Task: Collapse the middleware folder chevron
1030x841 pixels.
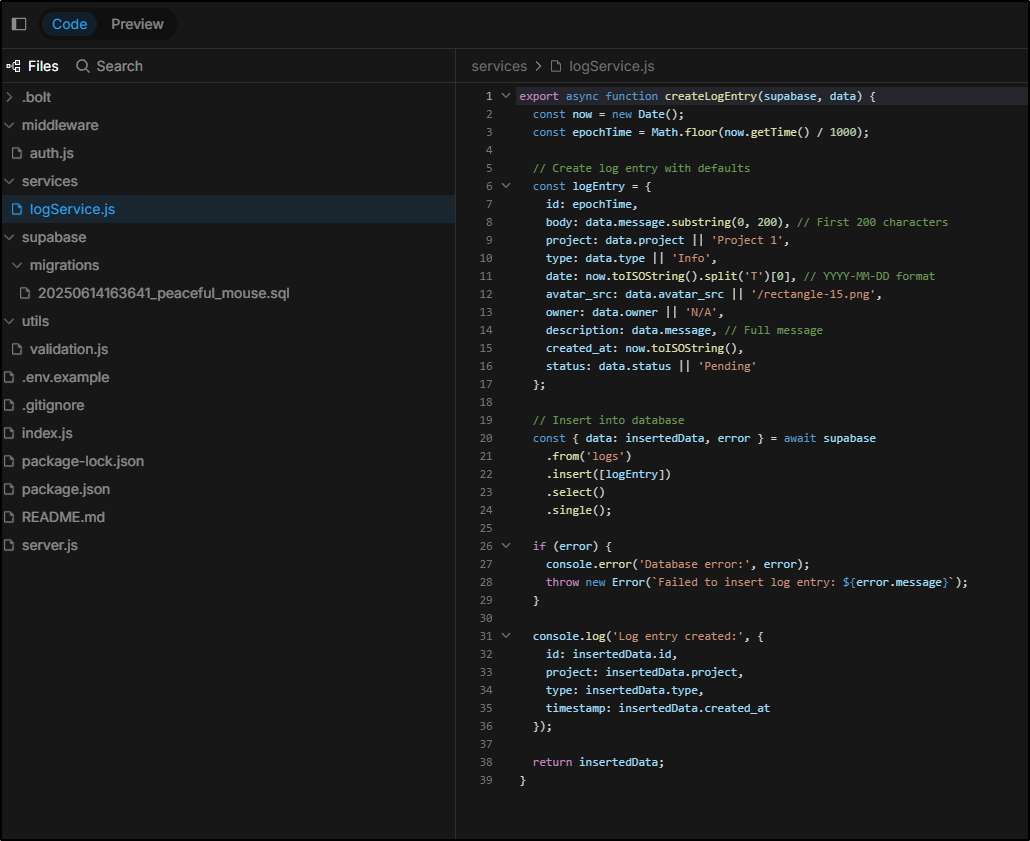Action: [x=9, y=125]
